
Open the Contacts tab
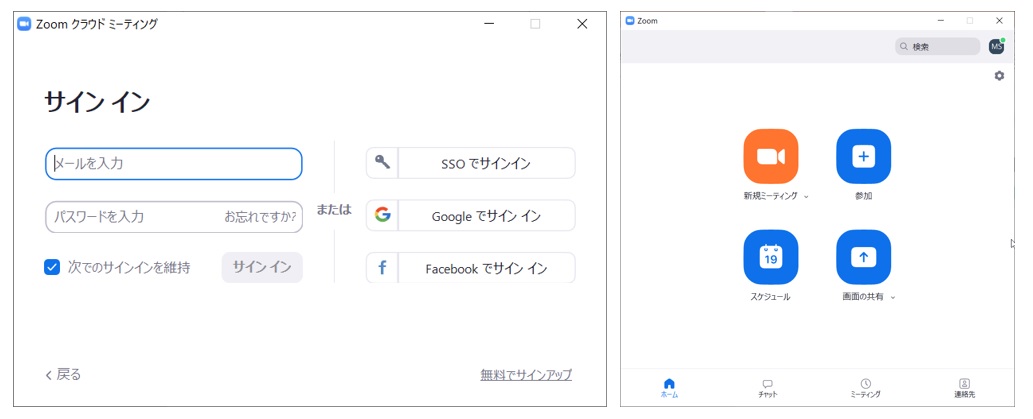pos(964,388)
